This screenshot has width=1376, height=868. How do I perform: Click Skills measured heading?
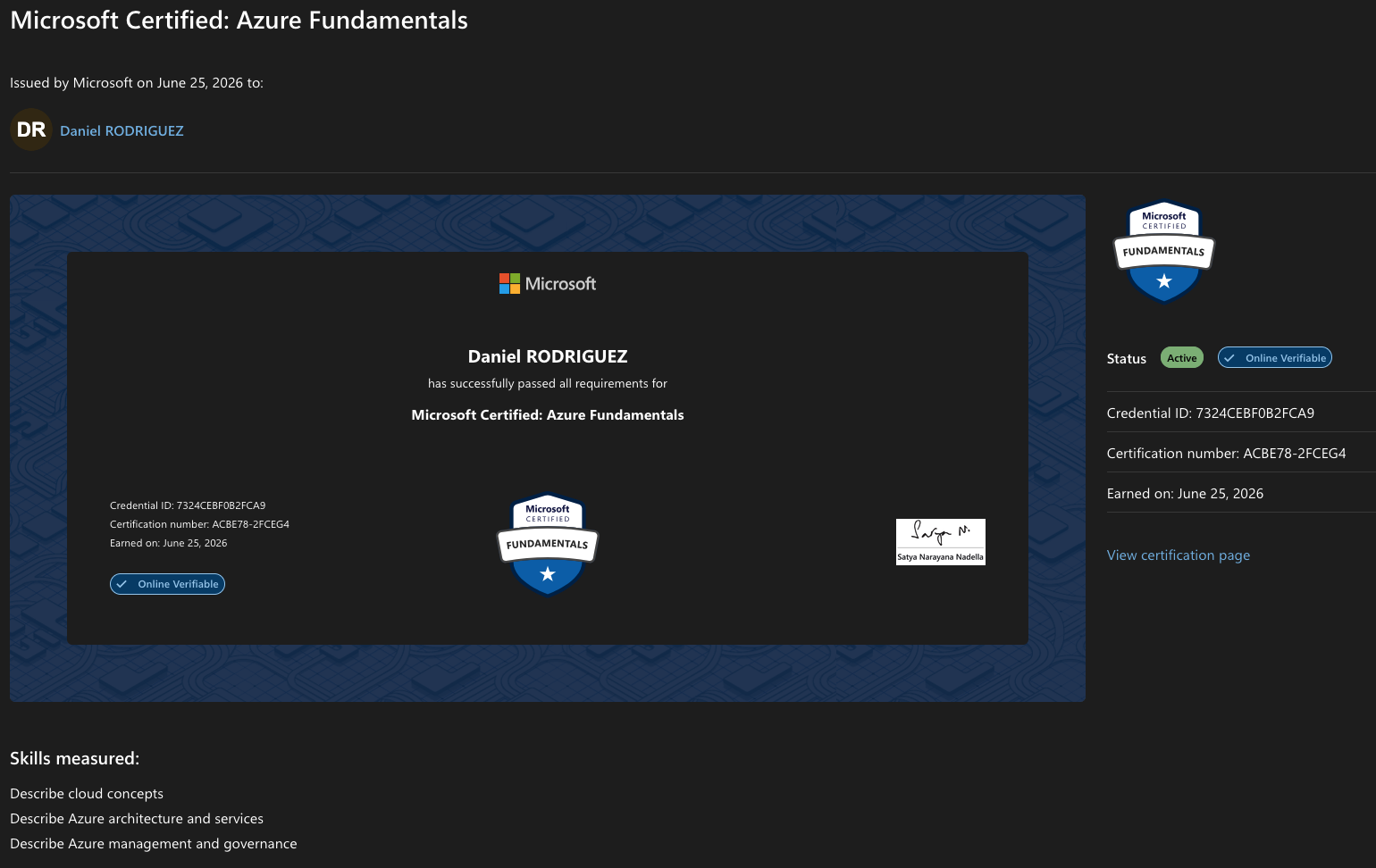click(75, 758)
